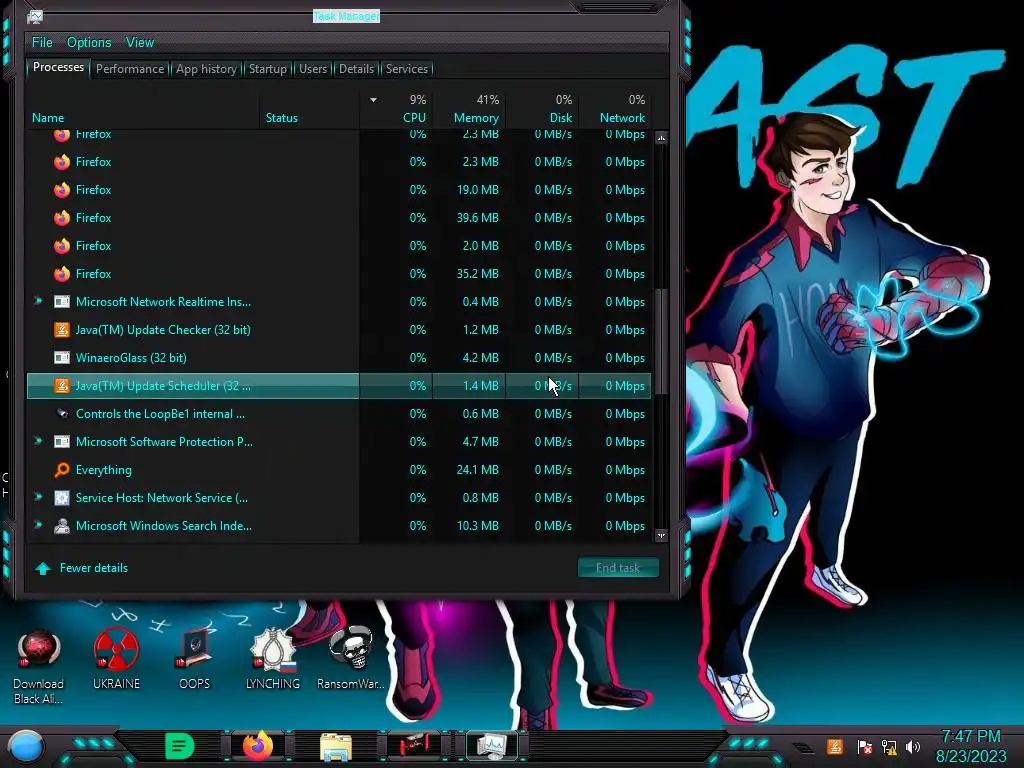Screen dimensions: 1024x768
Task: Click the End task button
Action: point(618,568)
